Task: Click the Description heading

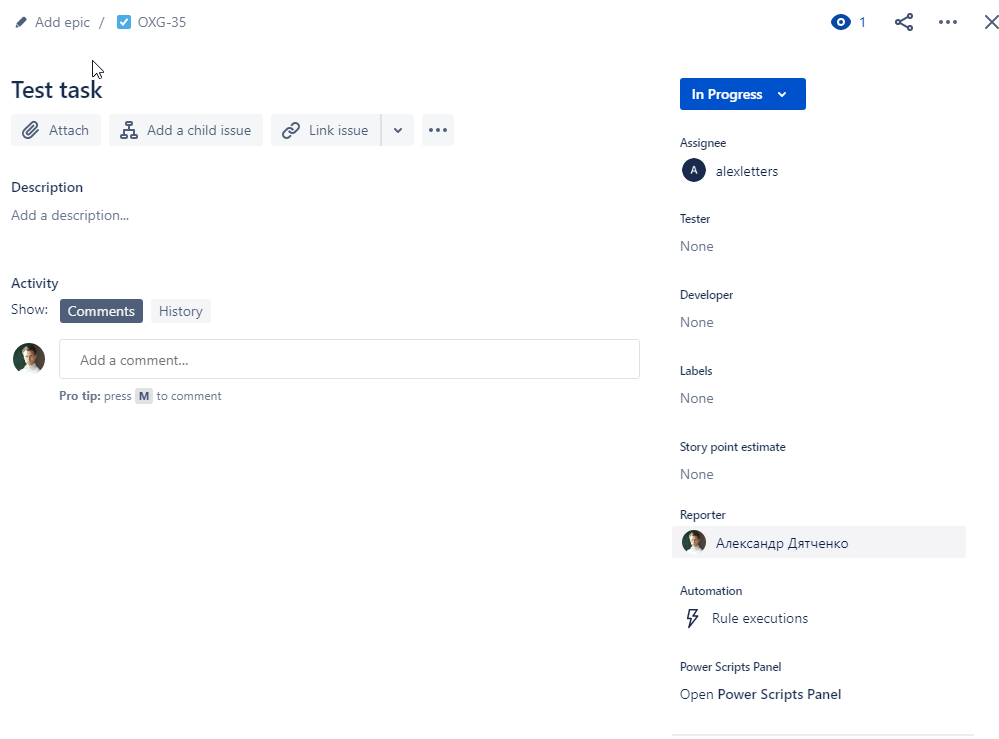Action: point(47,187)
